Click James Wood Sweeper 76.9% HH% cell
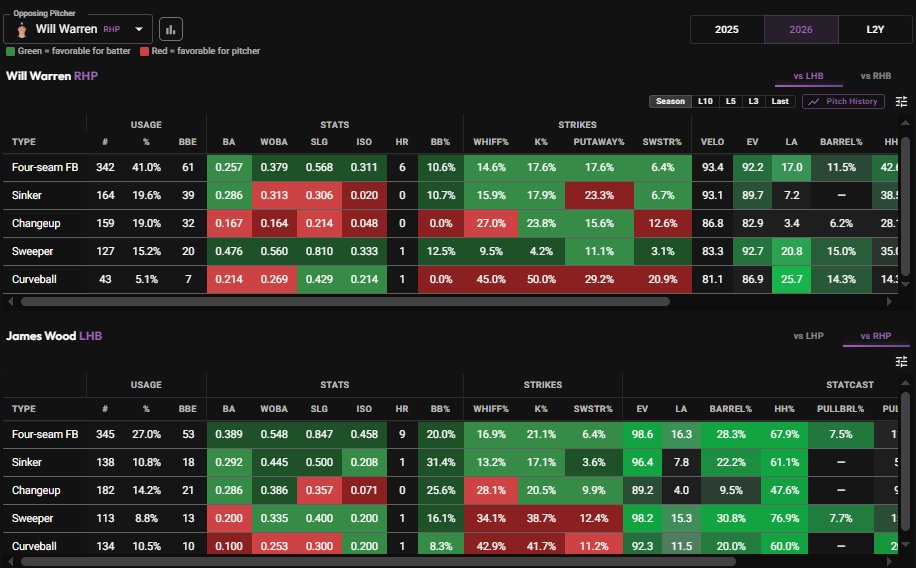The height and width of the screenshot is (568, 916). pos(785,519)
